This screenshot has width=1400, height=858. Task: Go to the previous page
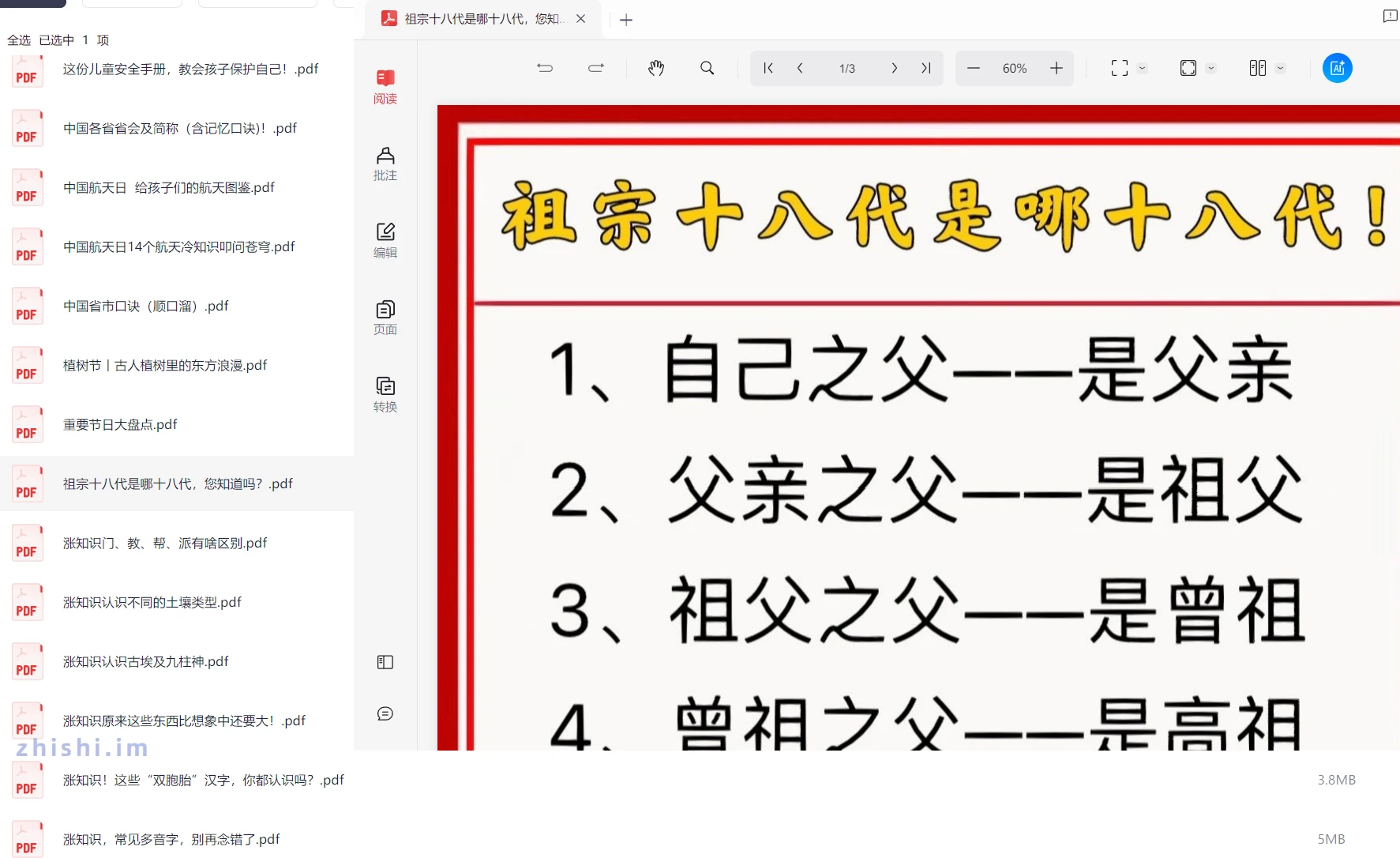(800, 68)
